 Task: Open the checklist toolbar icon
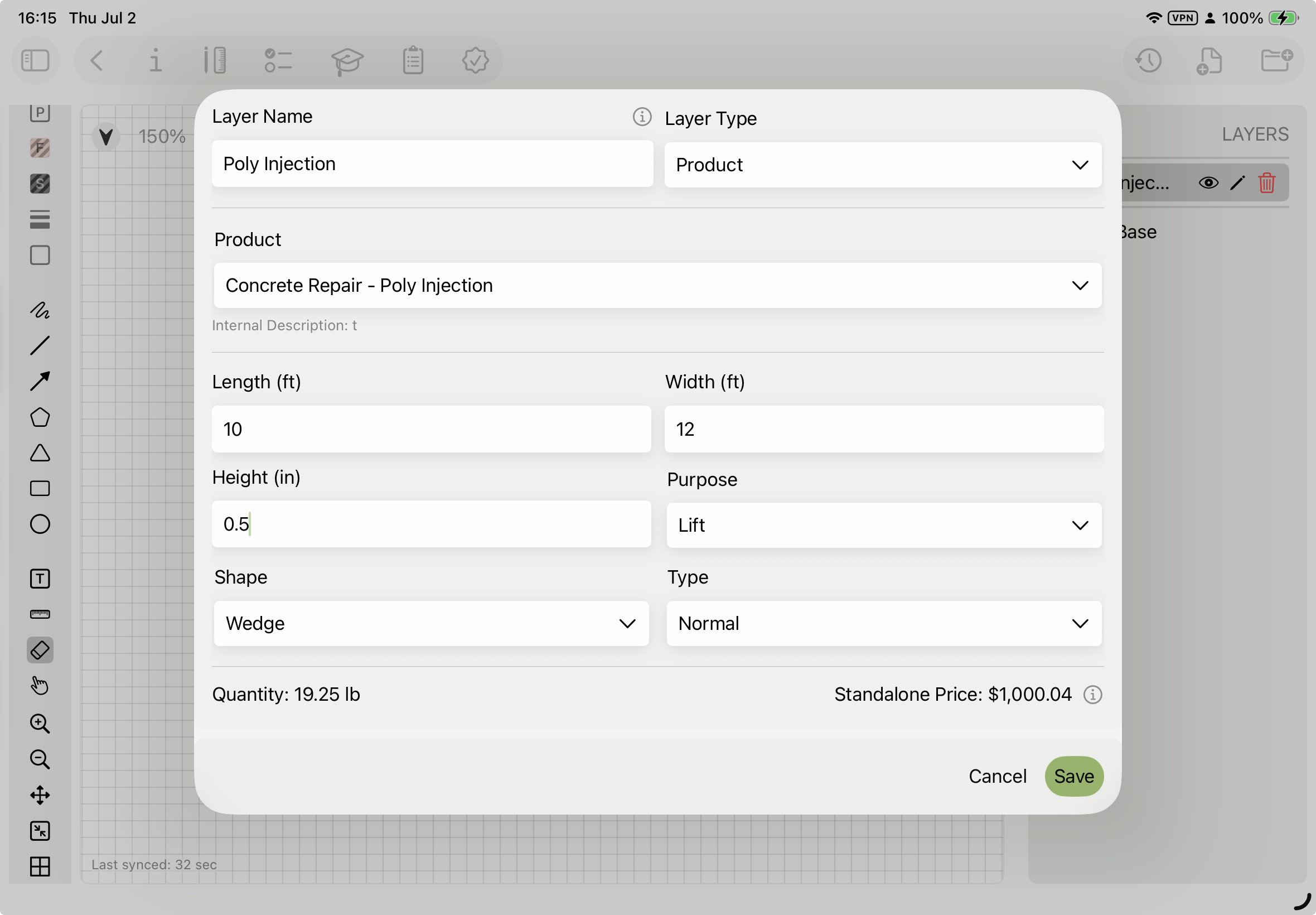(278, 60)
